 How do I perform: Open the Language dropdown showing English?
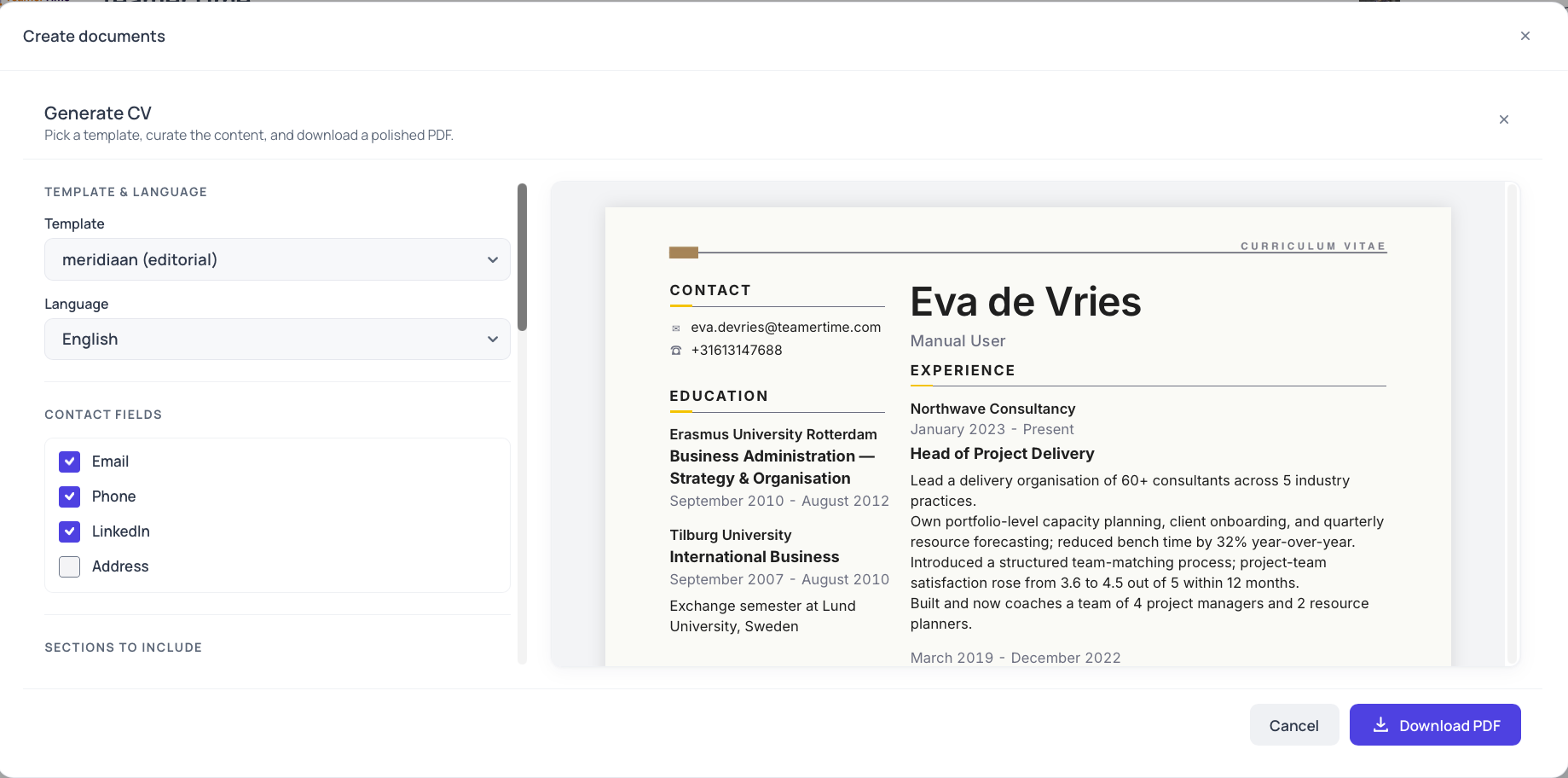(x=277, y=339)
